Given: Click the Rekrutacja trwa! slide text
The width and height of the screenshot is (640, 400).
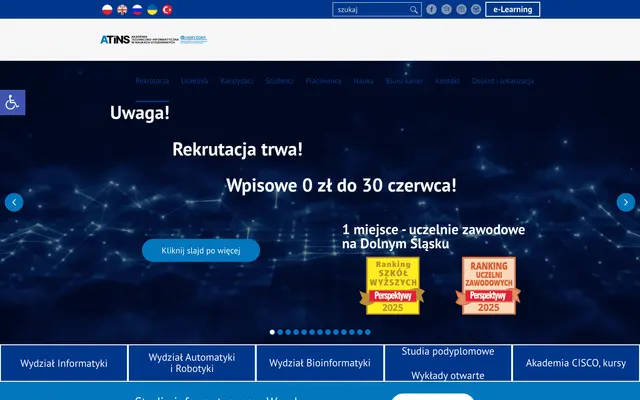Looking at the screenshot, I should pos(238,149).
